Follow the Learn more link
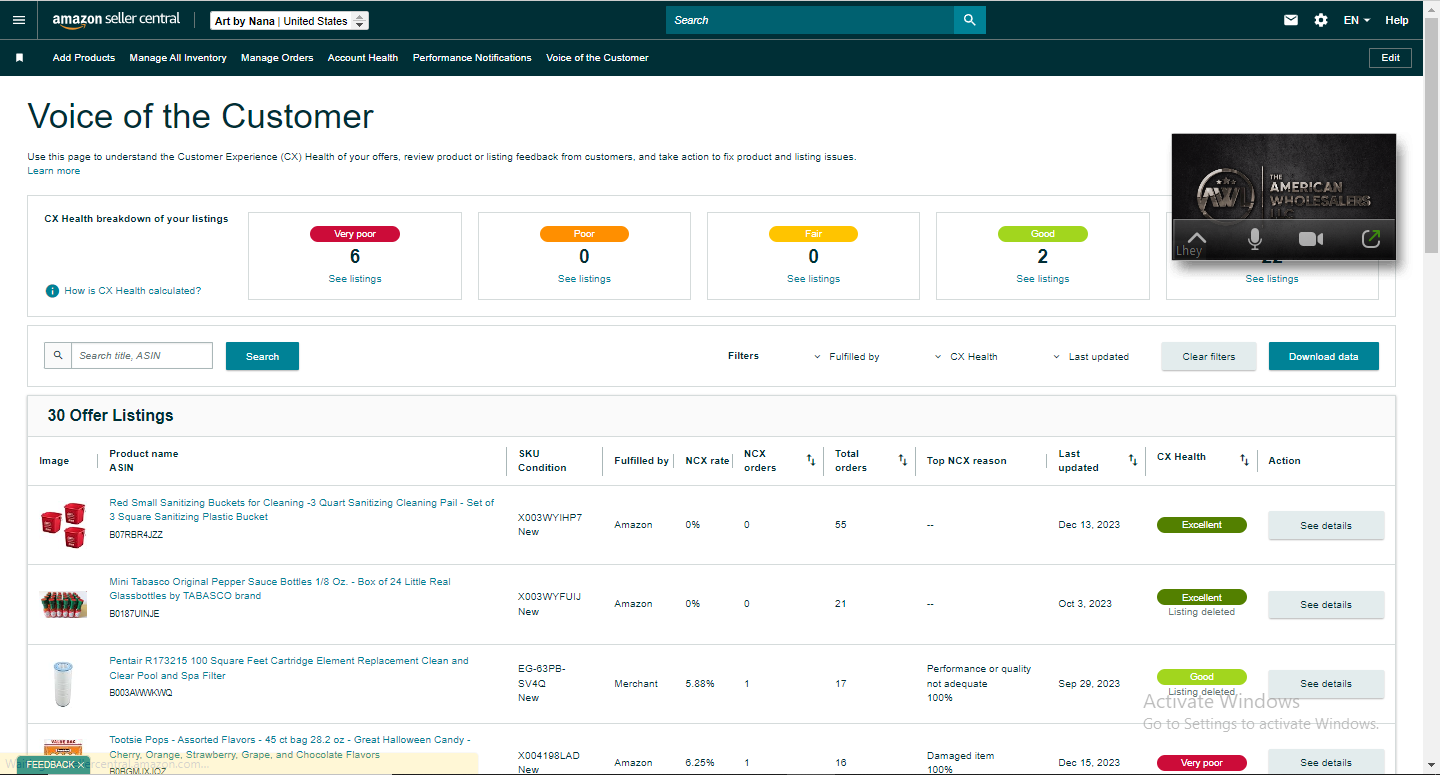 [x=54, y=171]
